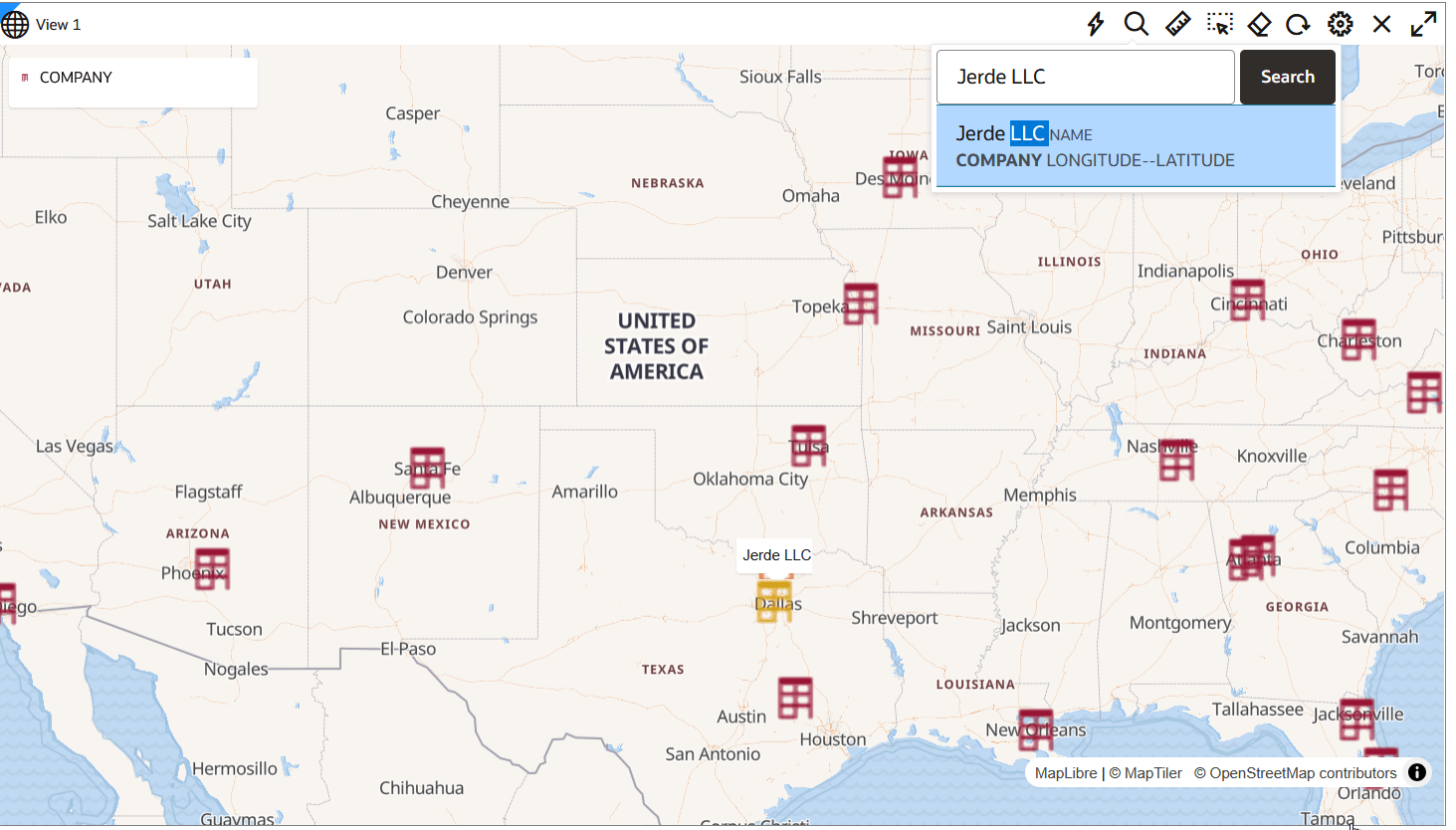Image resolution: width=1456 pixels, height=830 pixels.
Task: Click the Jerde LLC tooltip label
Action: [x=776, y=555]
